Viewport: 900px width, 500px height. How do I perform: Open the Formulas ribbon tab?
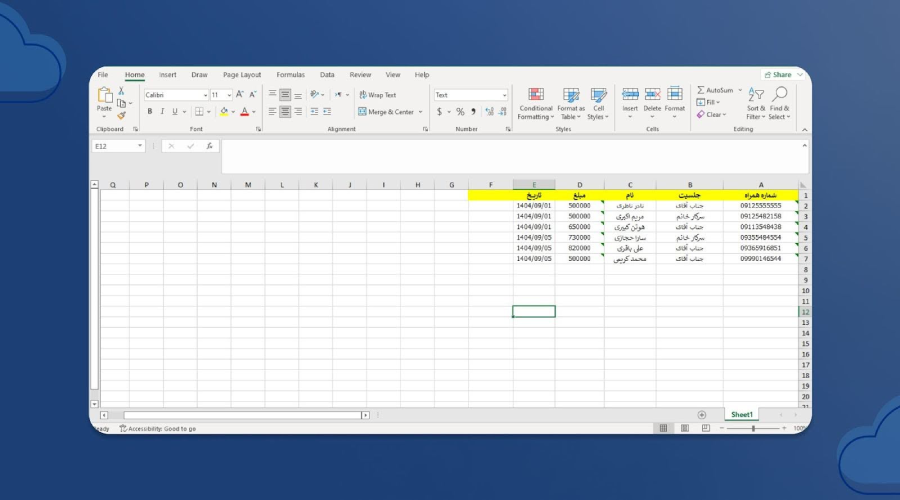click(x=290, y=75)
